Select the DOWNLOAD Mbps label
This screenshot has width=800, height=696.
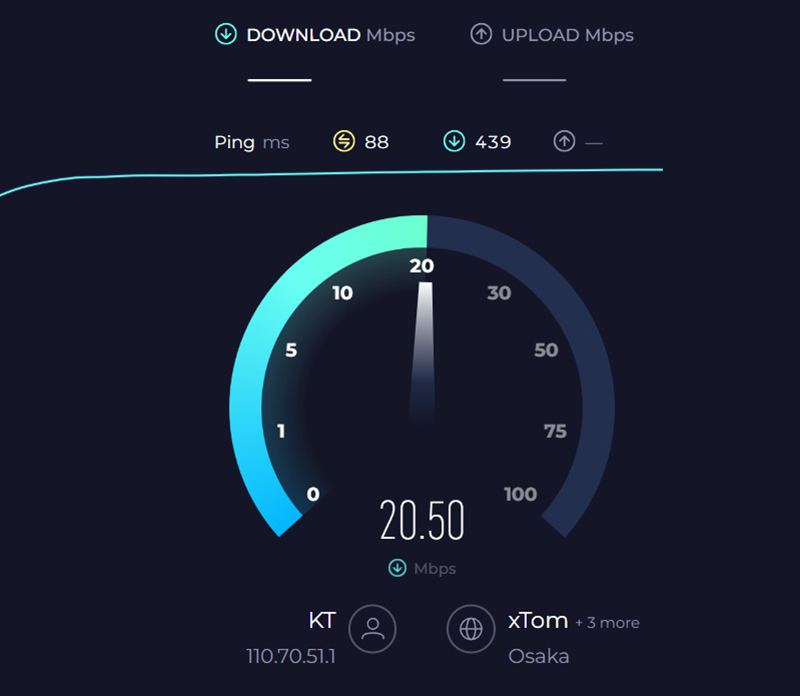click(330, 35)
